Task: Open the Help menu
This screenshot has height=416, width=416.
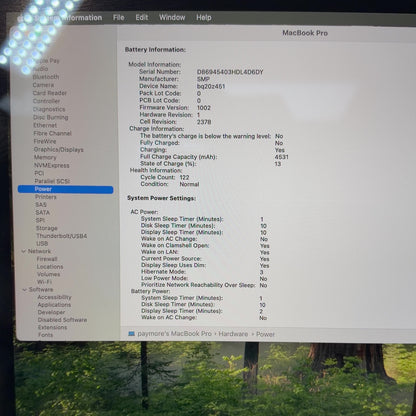Action: pyautogui.click(x=204, y=17)
